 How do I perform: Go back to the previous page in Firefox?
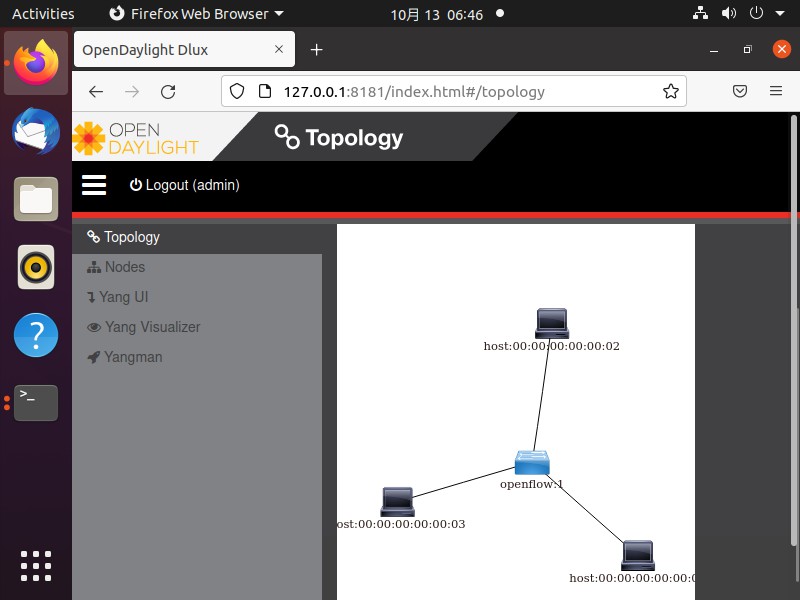96,92
